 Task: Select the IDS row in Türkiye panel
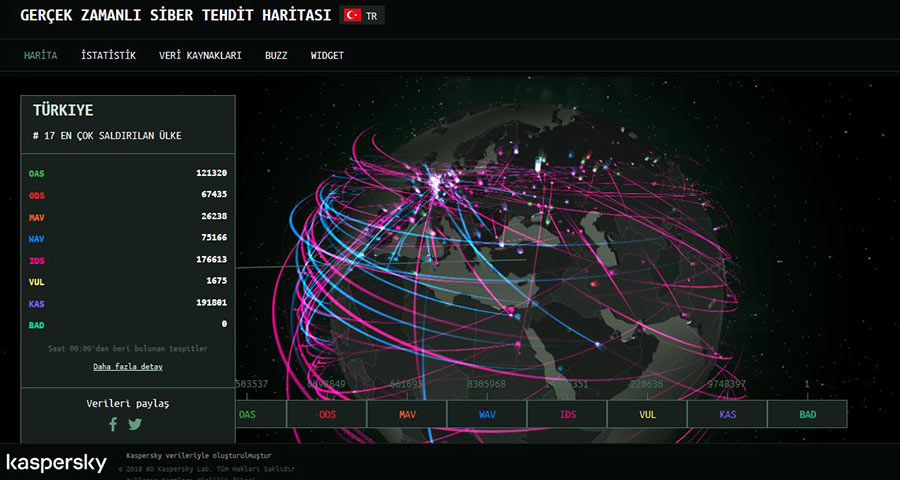(x=128, y=260)
